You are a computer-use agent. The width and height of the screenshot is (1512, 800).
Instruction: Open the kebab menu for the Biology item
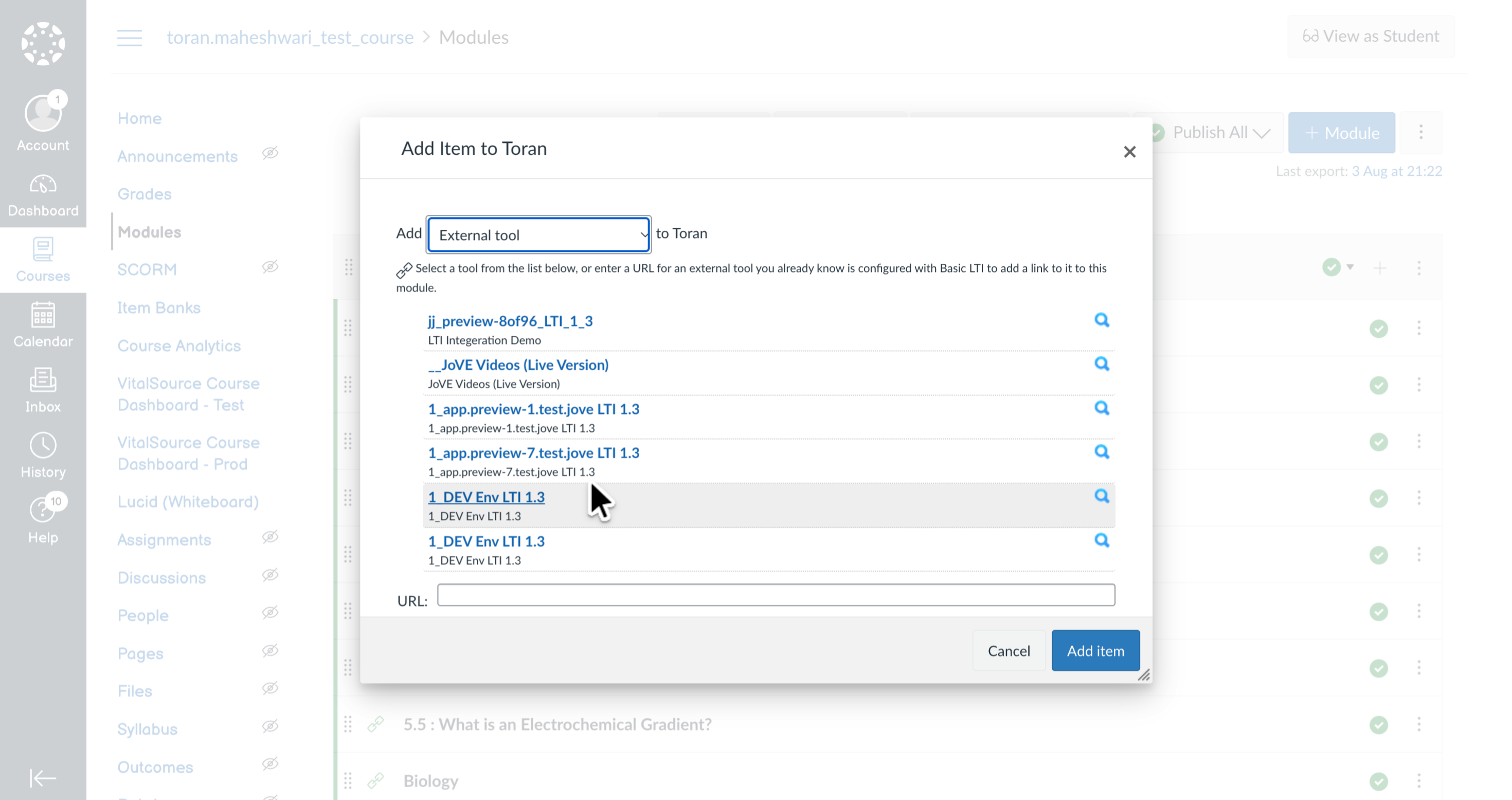pos(1419,780)
